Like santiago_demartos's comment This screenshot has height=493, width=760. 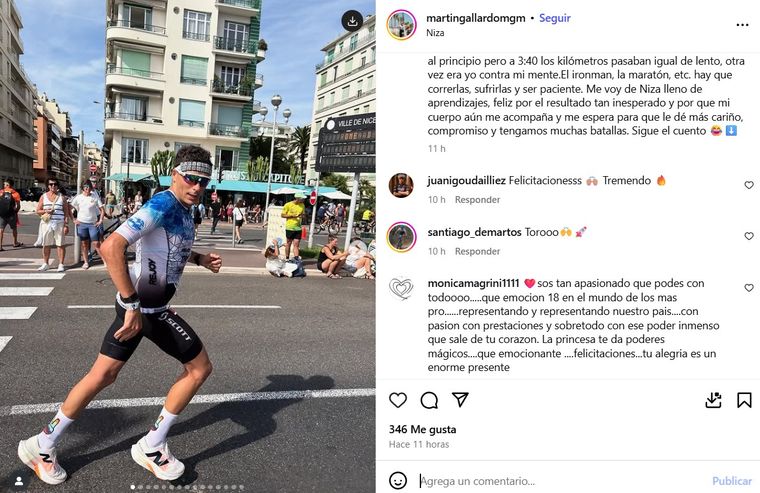click(749, 236)
